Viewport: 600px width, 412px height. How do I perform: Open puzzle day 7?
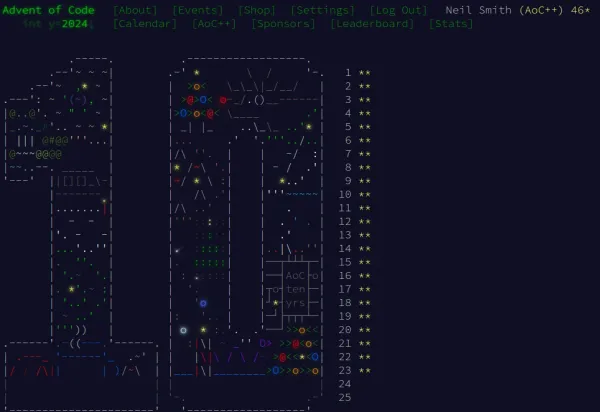(348, 154)
